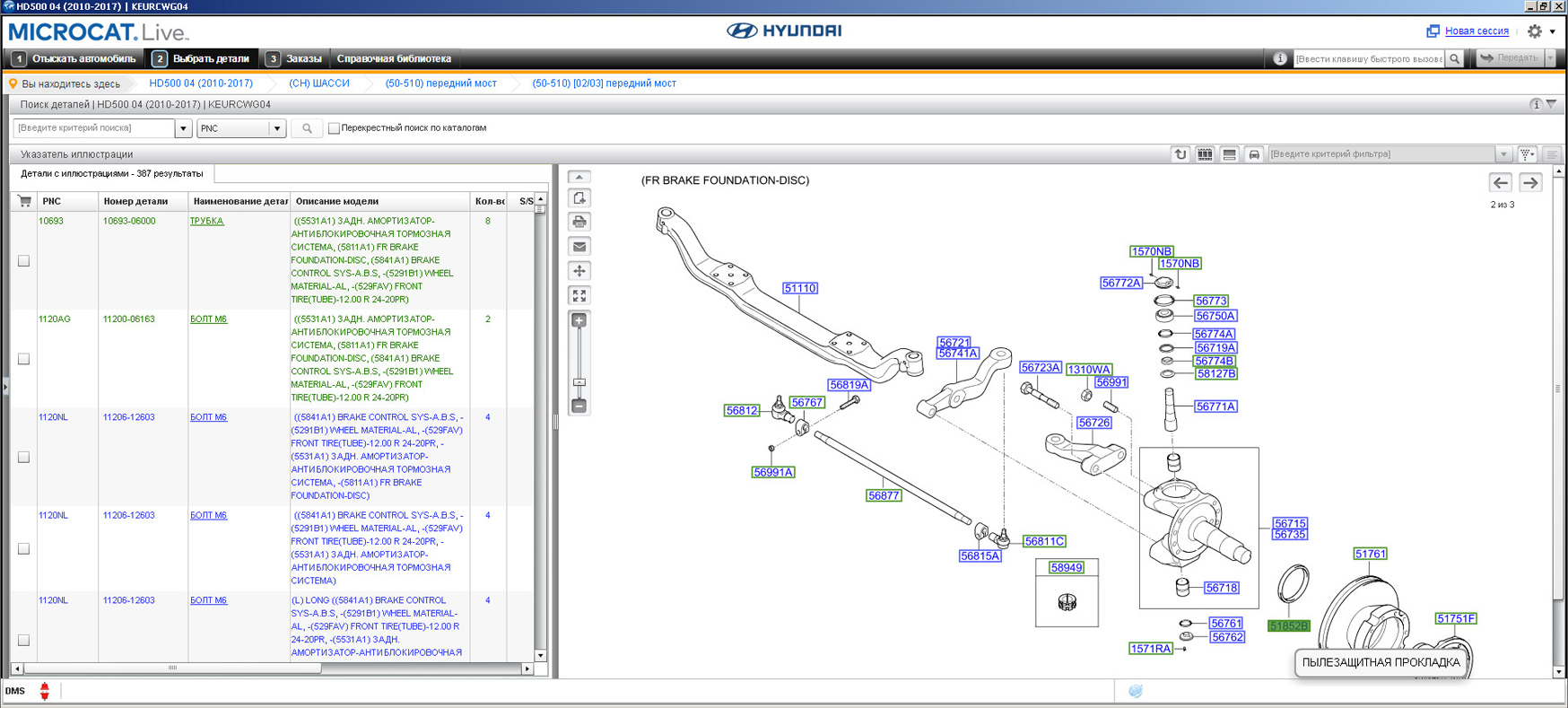This screenshot has width=1568, height=708.
Task: Email the illustration using the envelope icon
Action: [579, 247]
